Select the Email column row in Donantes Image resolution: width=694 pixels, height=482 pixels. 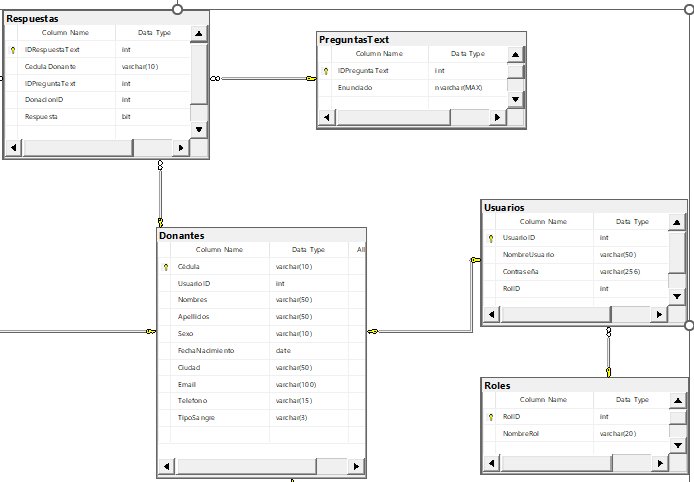(x=188, y=384)
